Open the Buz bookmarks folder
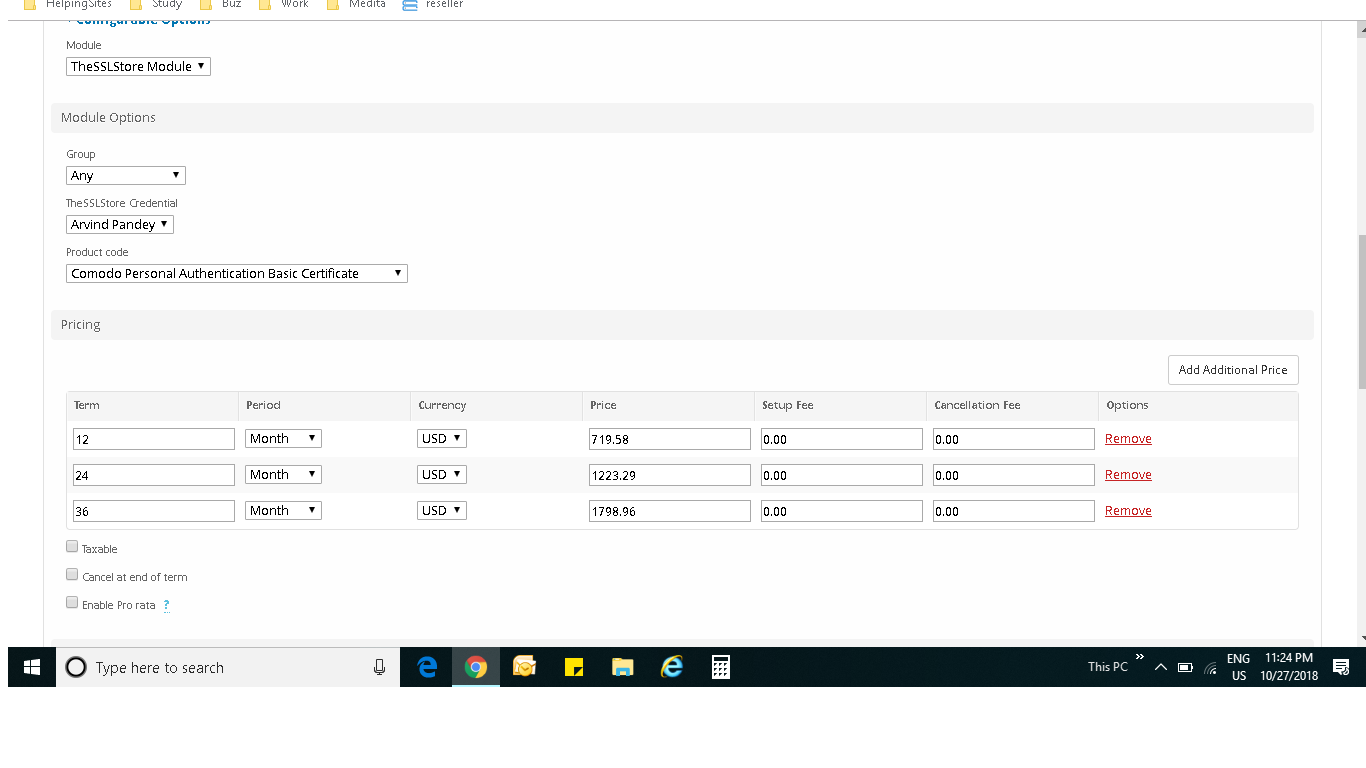This screenshot has width=1366, height=768. (221, 4)
